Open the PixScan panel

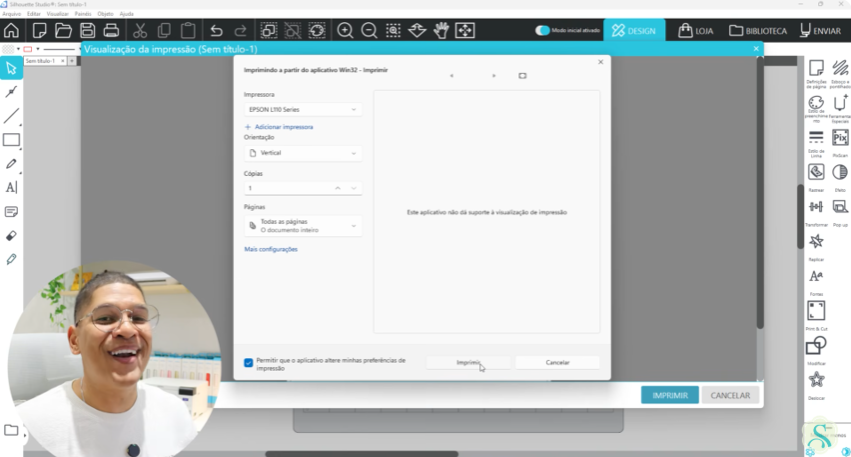[x=840, y=143]
